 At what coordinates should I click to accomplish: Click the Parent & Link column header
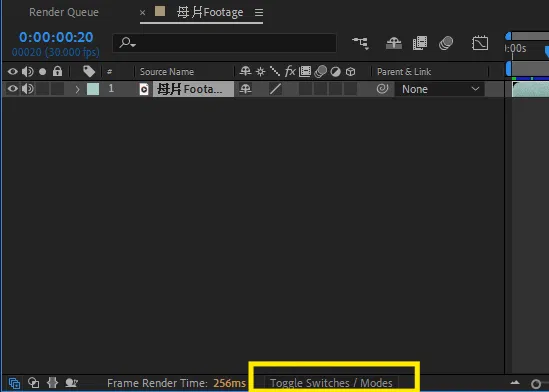click(x=404, y=72)
